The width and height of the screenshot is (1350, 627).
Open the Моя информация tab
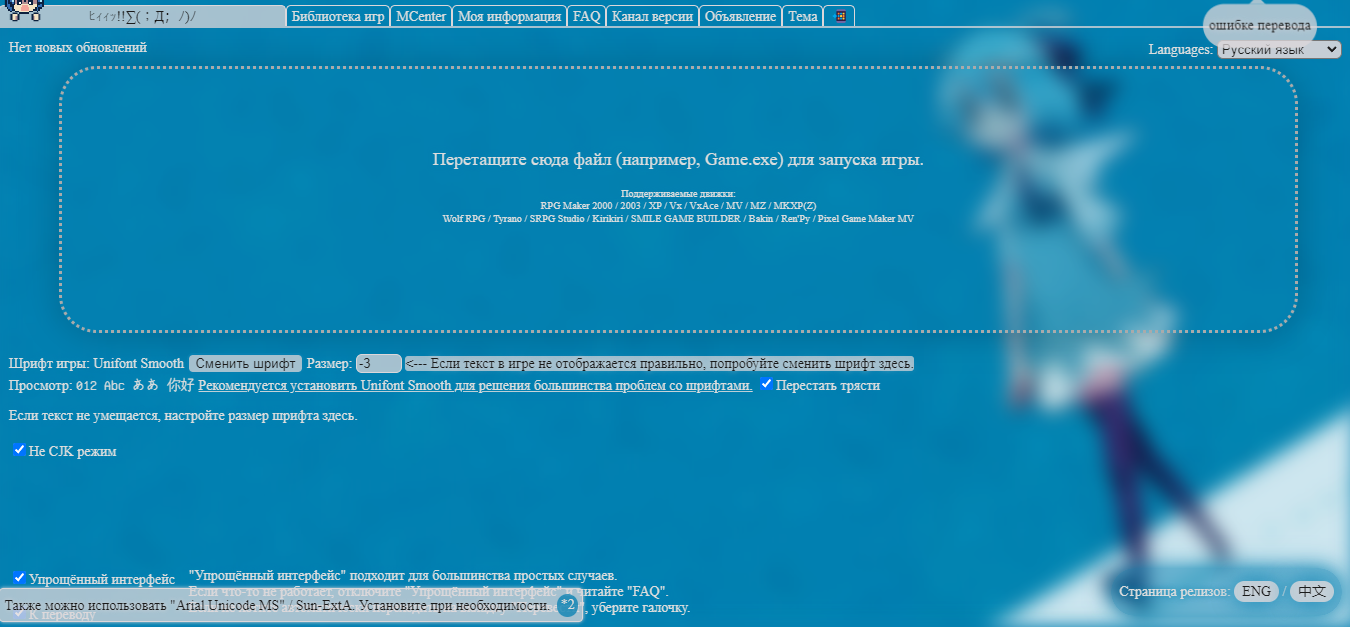pos(509,16)
